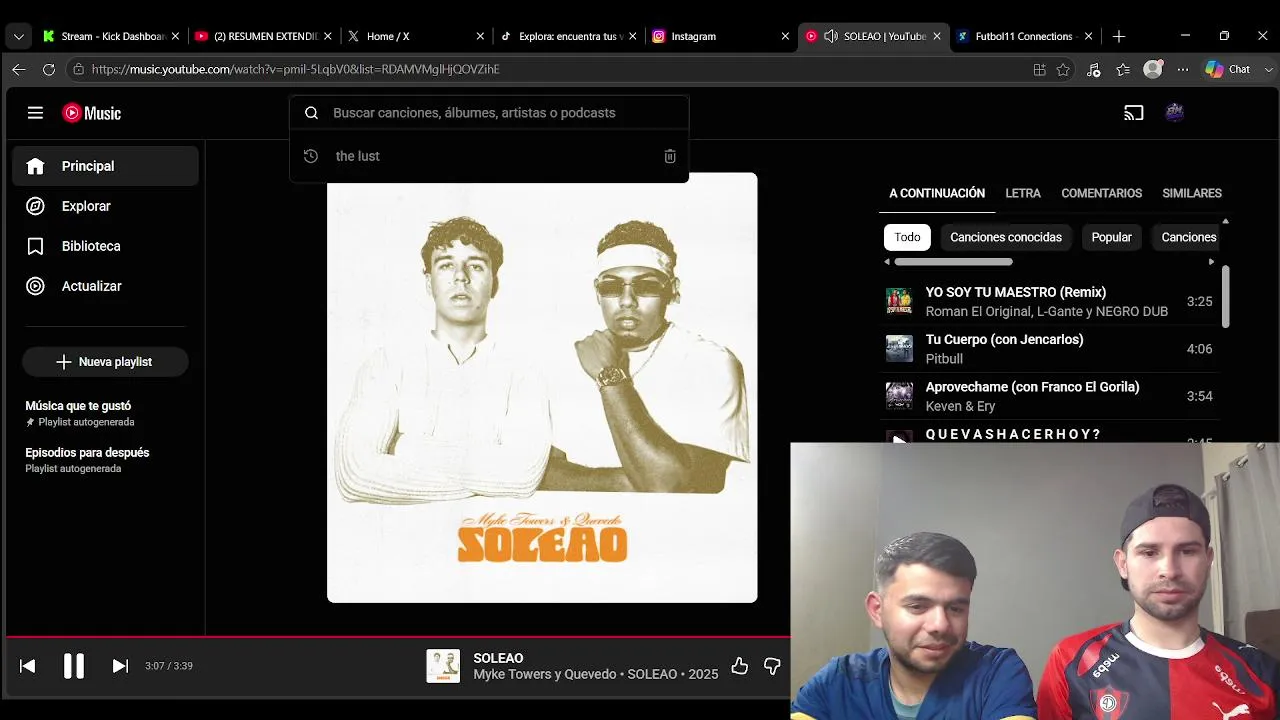Bookmark this page with the star icon

1063,69
